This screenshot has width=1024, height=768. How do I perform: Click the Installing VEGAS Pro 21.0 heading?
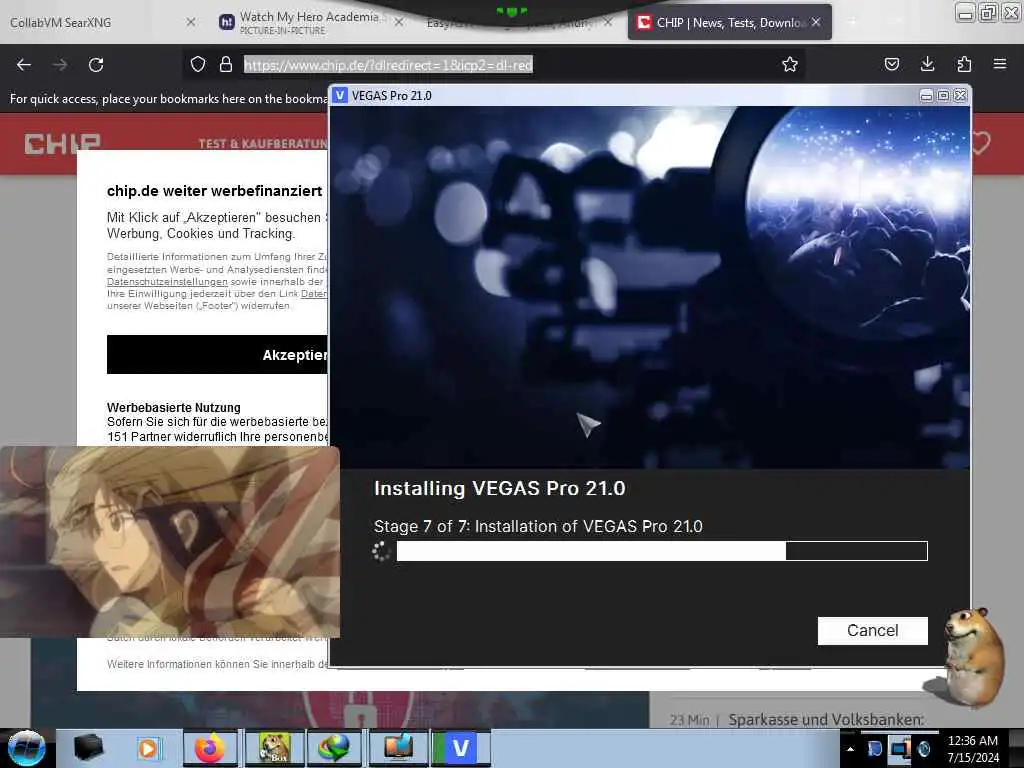coord(500,488)
